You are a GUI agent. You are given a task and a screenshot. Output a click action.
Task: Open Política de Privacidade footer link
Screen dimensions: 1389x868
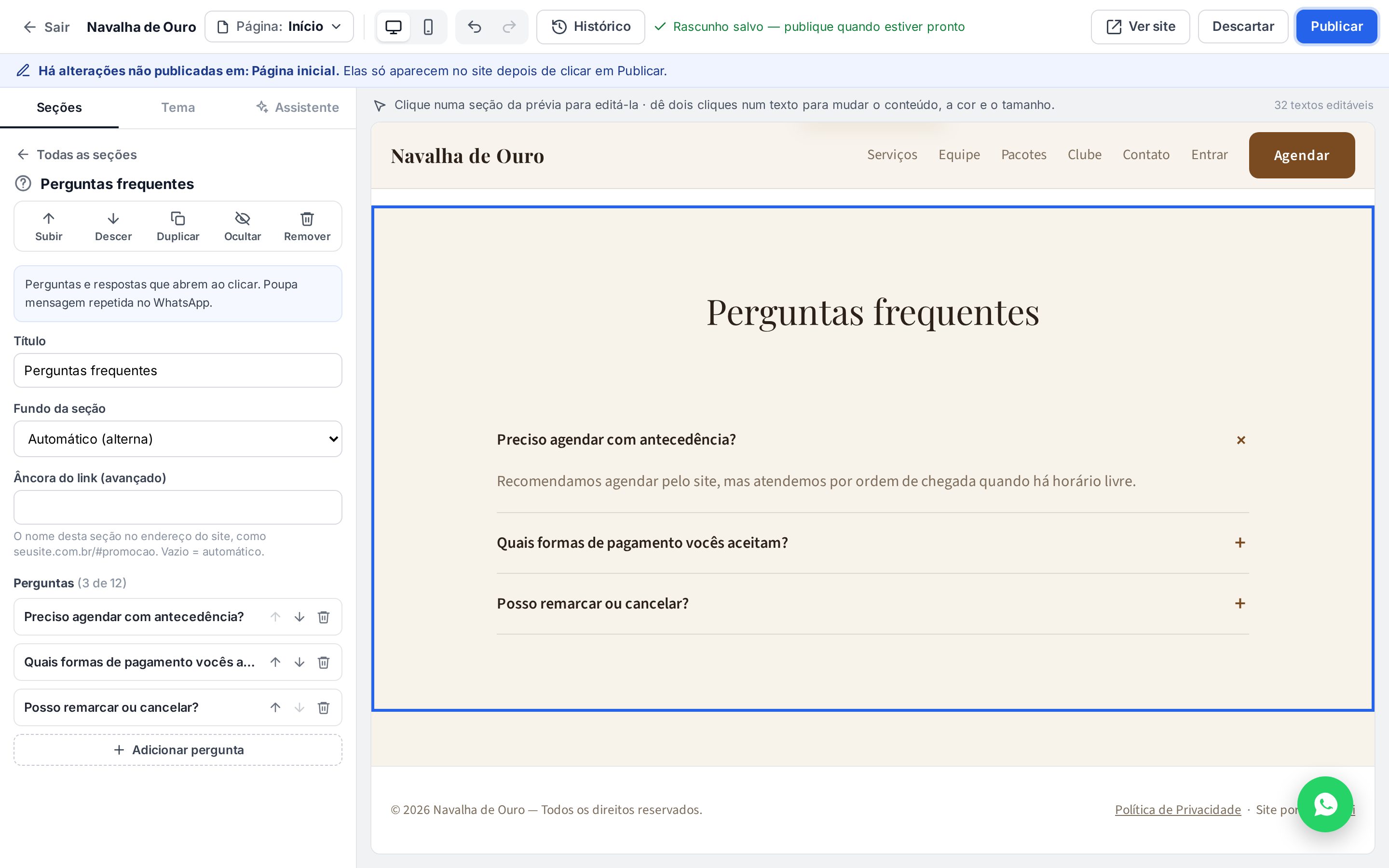1178,810
